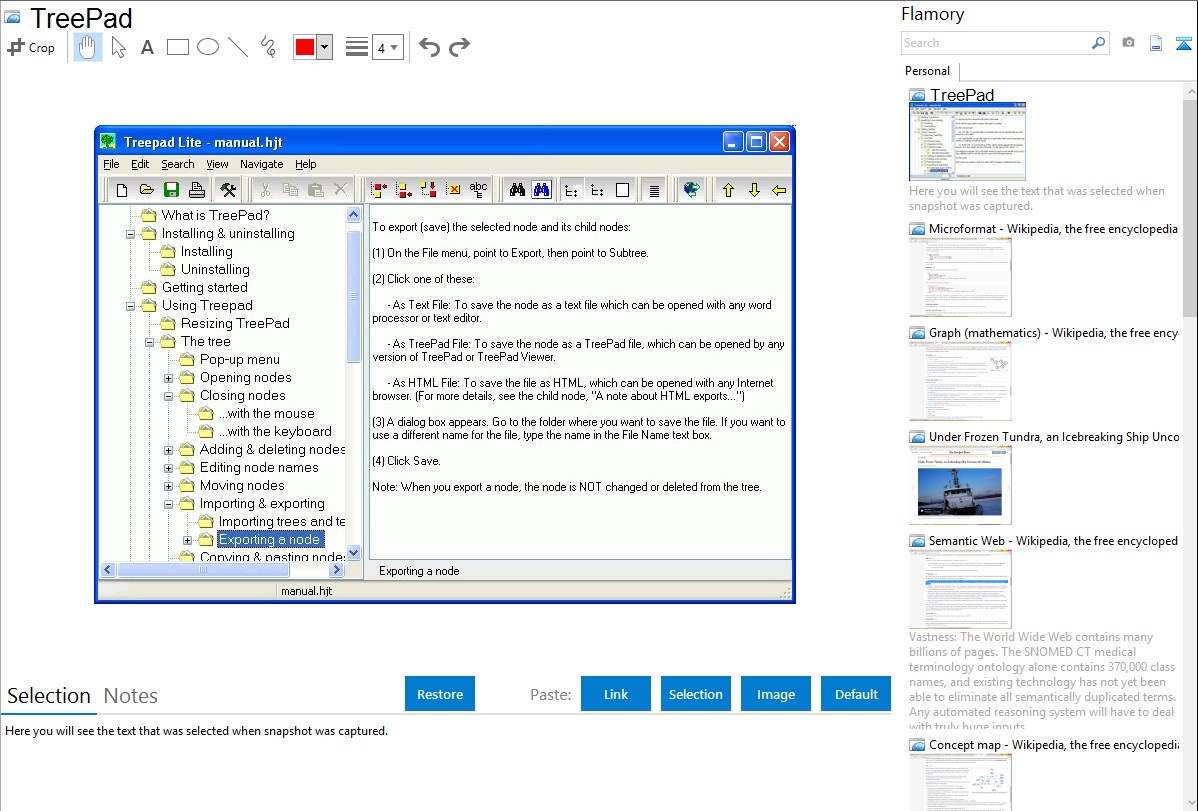The height and width of the screenshot is (811, 1198).
Task: Click Treepad's green Save disk icon
Action: (x=171, y=190)
